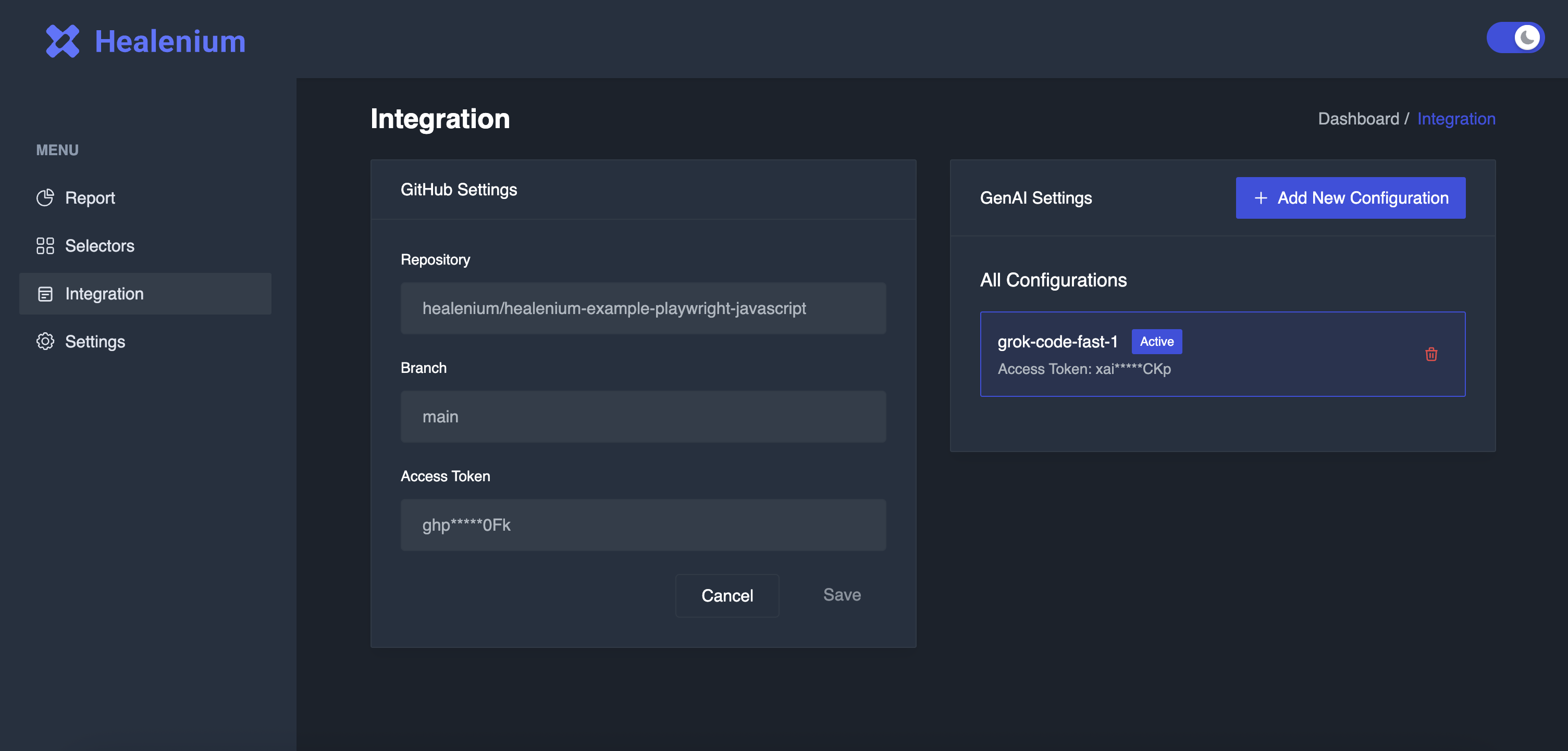The width and height of the screenshot is (1568, 751).
Task: Click the Selectors grid icon
Action: pyautogui.click(x=45, y=246)
